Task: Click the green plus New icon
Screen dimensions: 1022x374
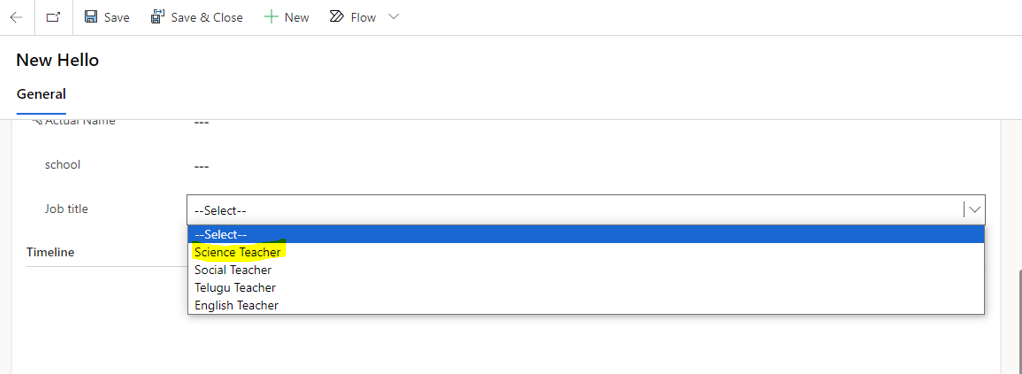Action: pos(270,17)
